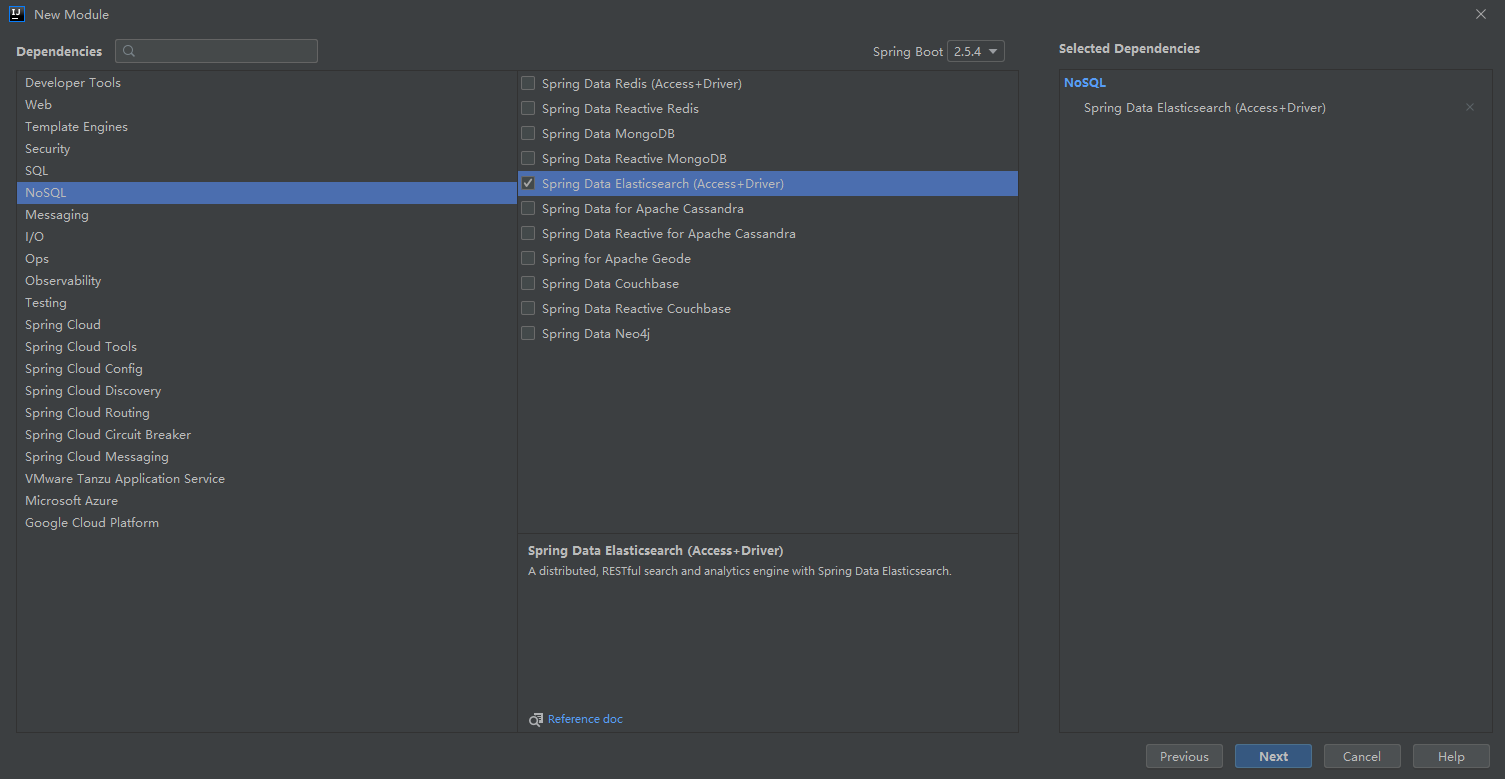1505x779 pixels.
Task: Open the Messaging category
Action: 266,214
